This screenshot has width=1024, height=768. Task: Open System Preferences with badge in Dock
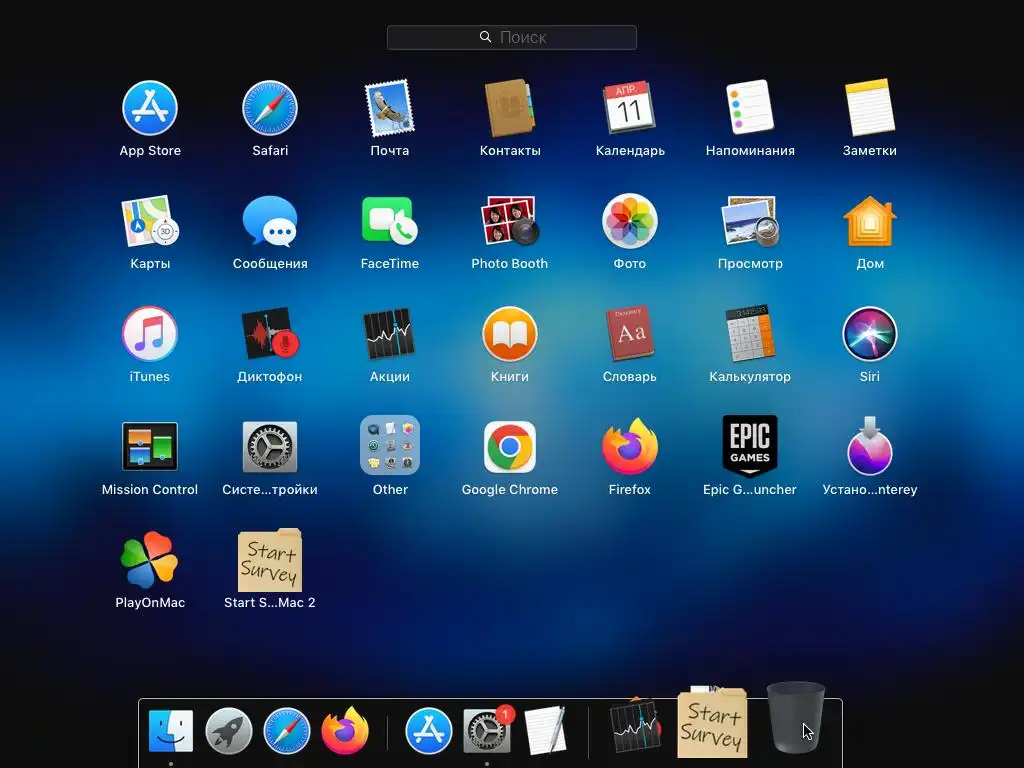pyautogui.click(x=487, y=730)
